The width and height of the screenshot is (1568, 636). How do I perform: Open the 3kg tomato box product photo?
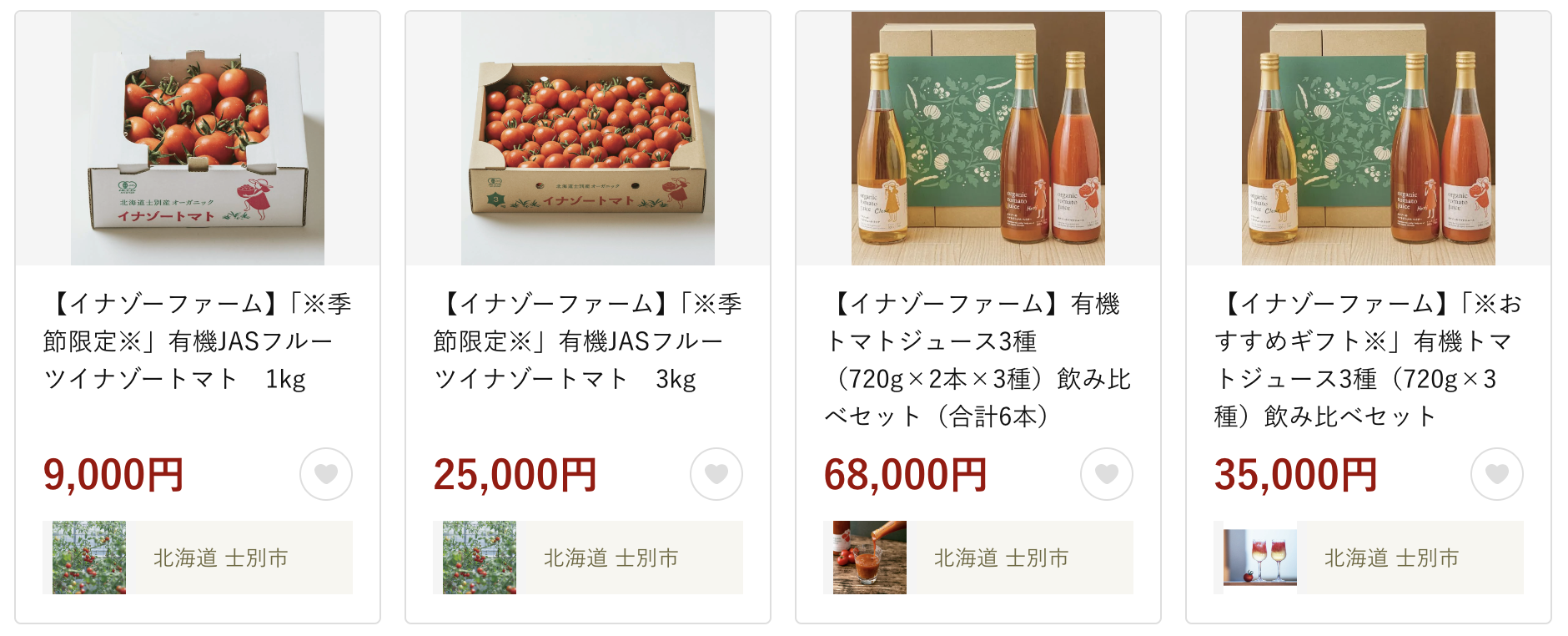coord(588,139)
